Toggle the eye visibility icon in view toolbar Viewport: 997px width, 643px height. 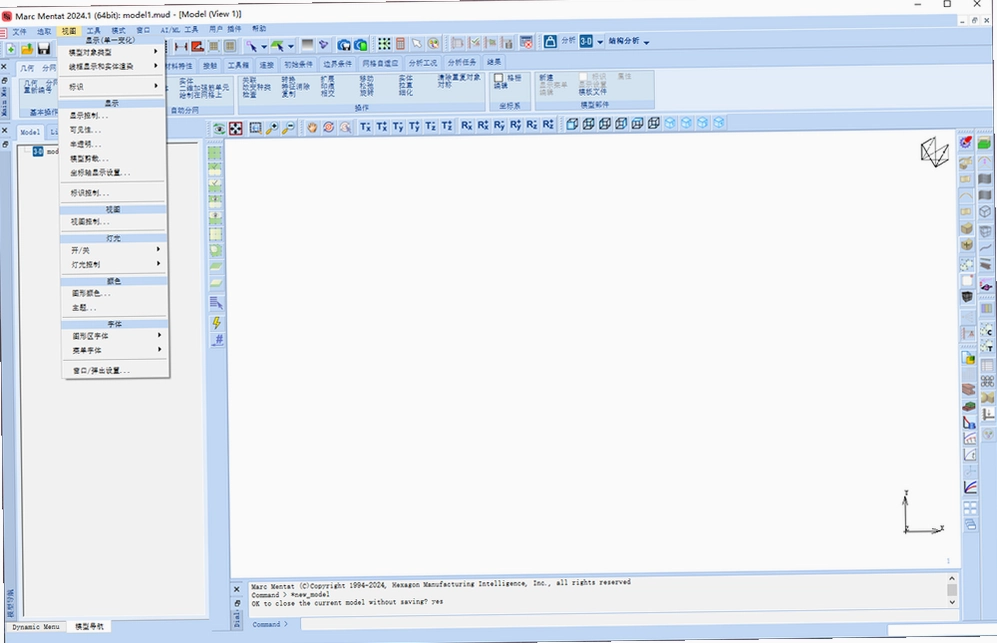click(219, 128)
